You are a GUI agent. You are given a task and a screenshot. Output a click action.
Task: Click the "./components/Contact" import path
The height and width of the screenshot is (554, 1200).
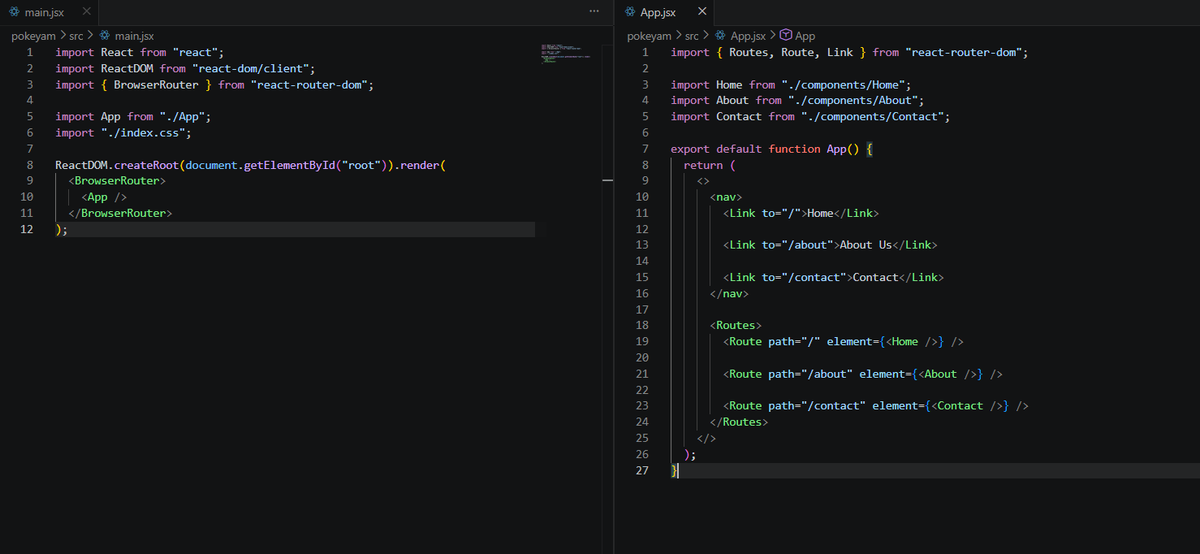875,116
